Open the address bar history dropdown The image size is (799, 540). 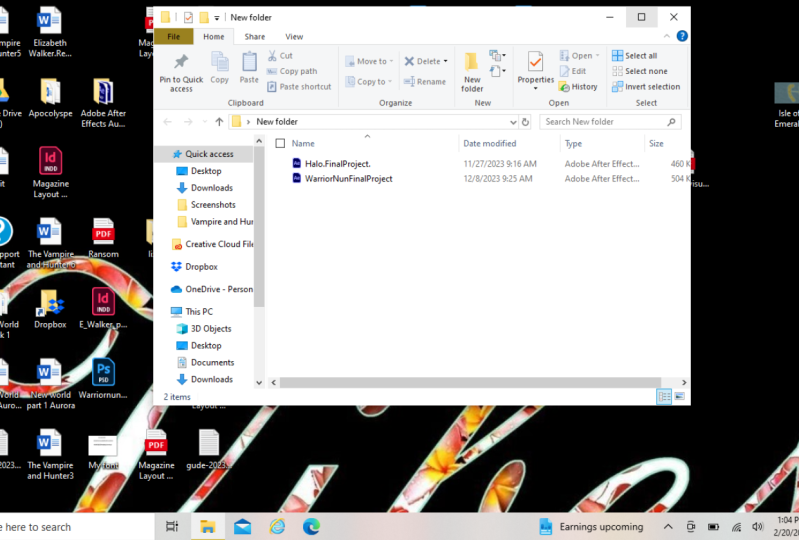[x=513, y=122]
